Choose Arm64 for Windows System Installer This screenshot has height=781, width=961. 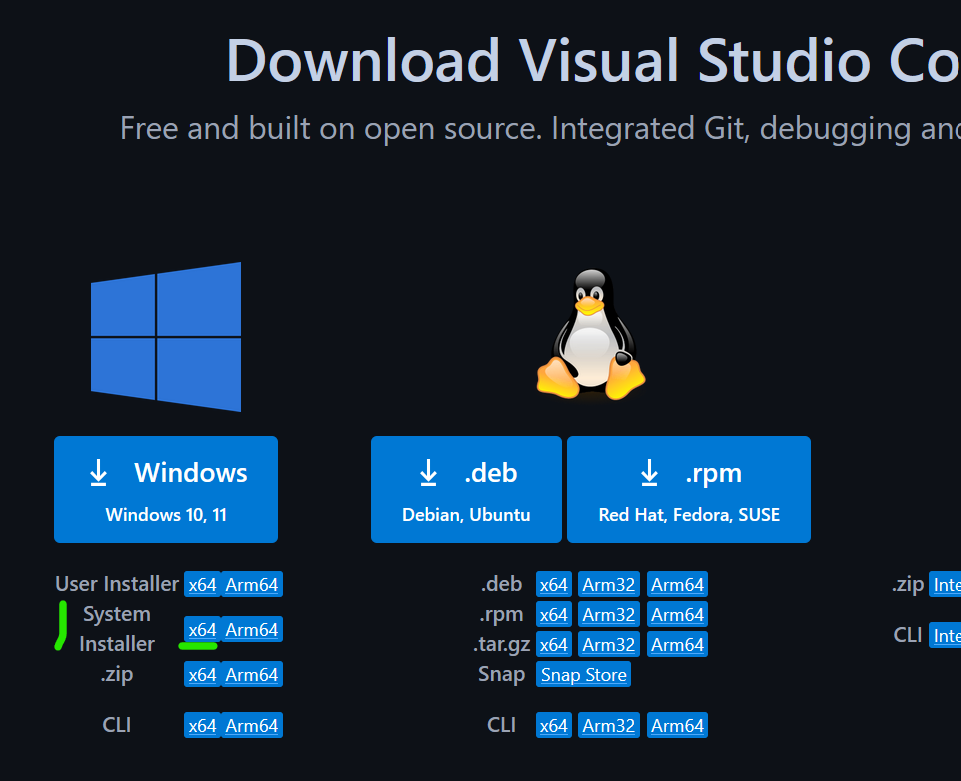[x=252, y=630]
